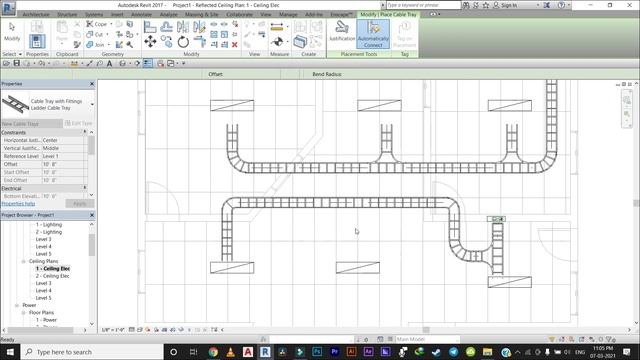
Task: Collapse the Ceiling Plans tree node
Action: coord(24,261)
